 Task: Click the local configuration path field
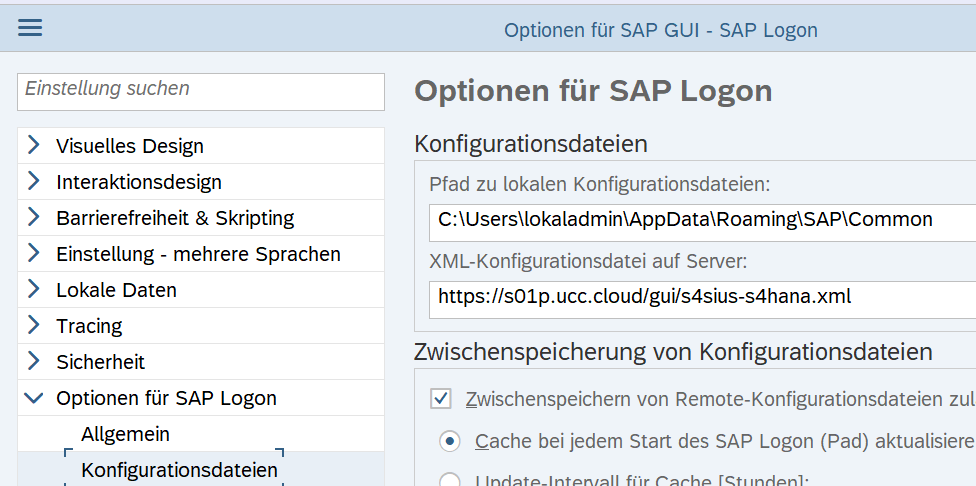[x=702, y=223]
